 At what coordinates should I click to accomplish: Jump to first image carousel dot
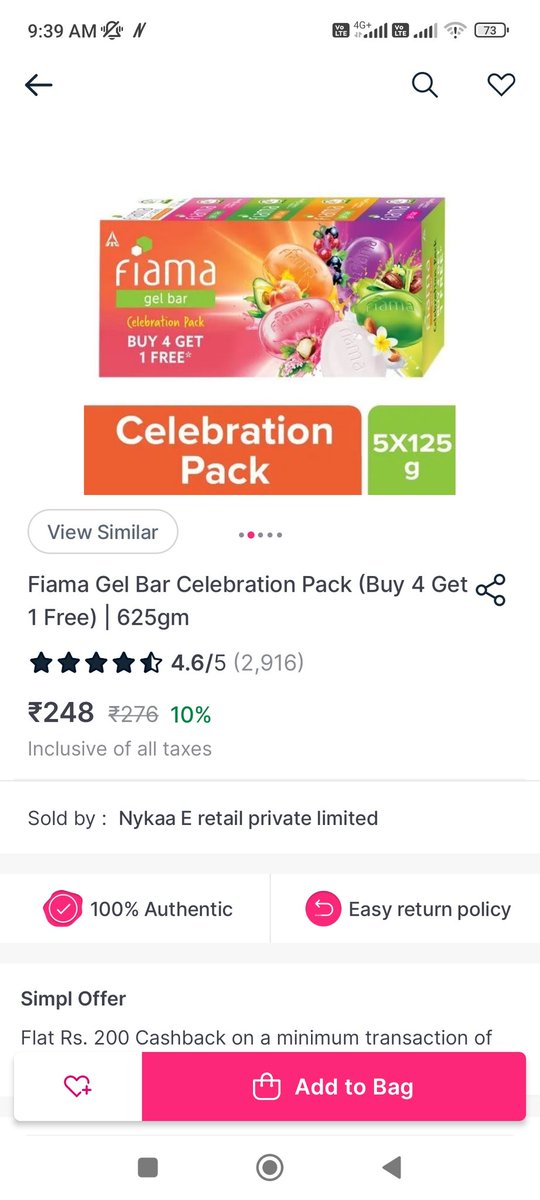coord(242,535)
